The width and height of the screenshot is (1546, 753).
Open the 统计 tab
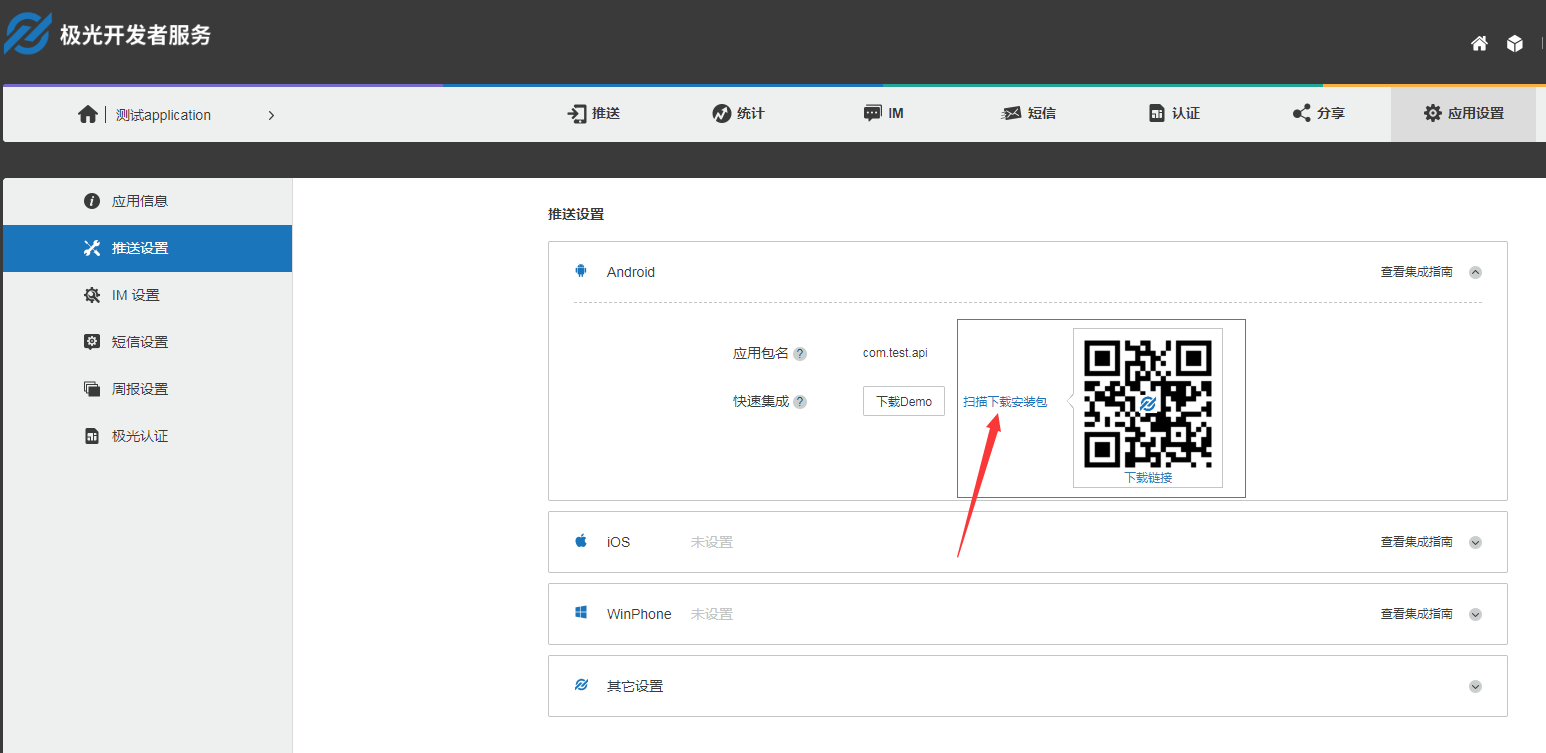coord(738,113)
